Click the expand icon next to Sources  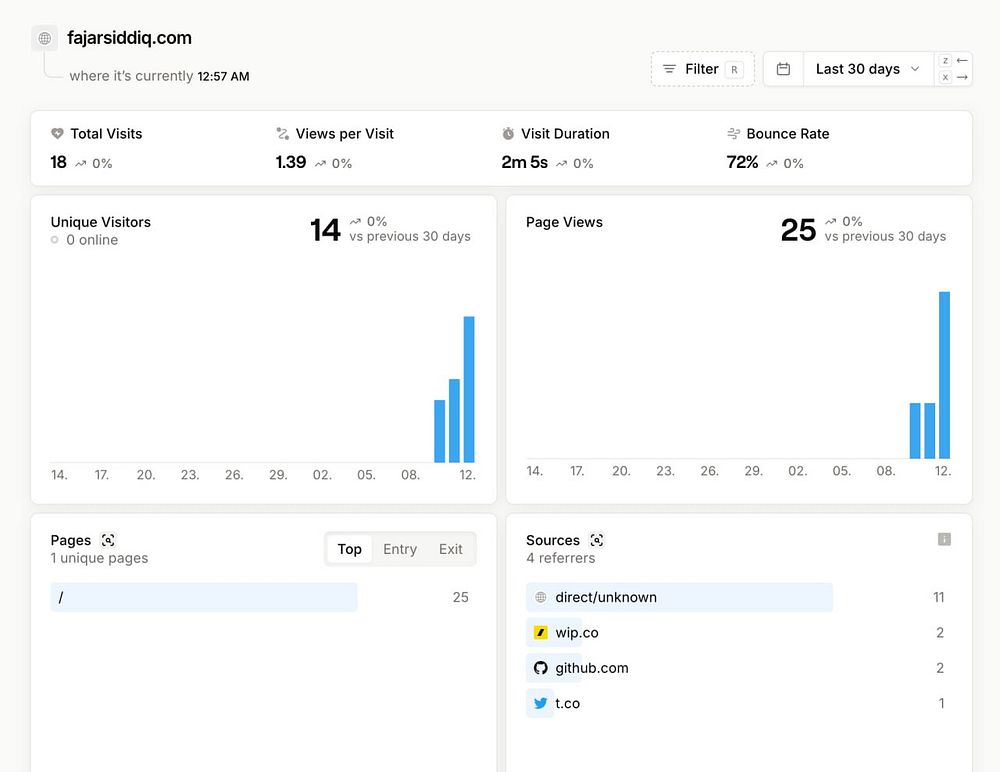point(597,540)
